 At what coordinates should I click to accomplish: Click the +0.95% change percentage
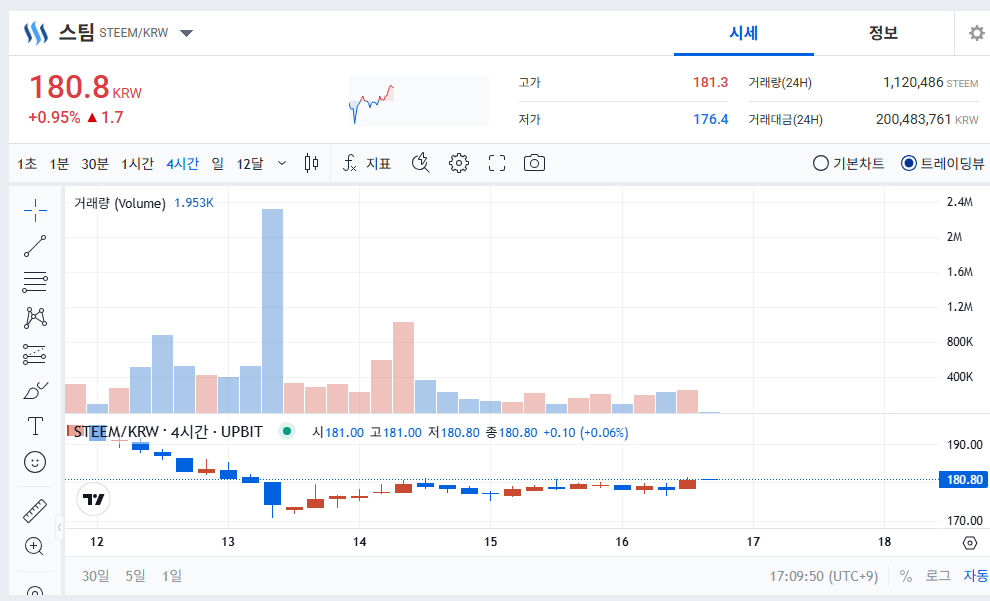coord(54,117)
